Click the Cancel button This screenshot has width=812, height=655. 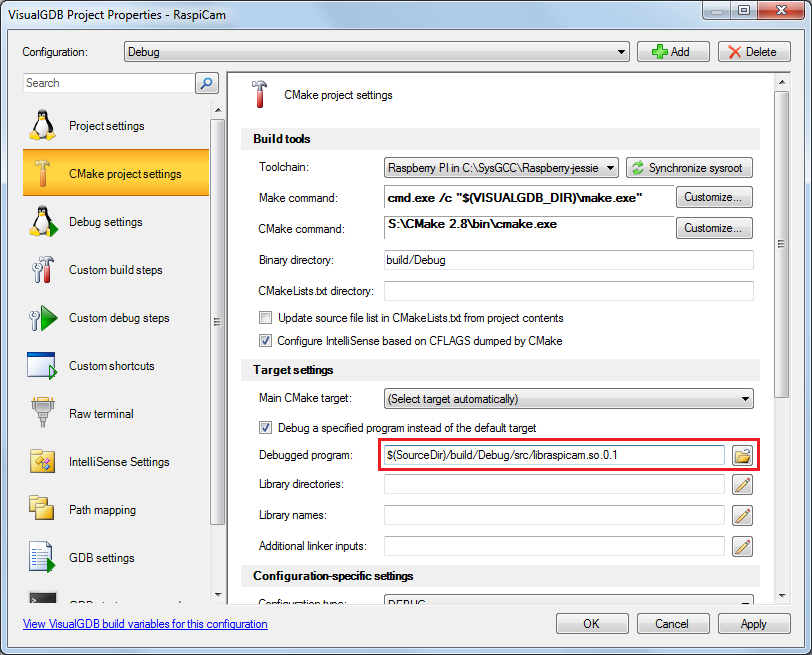(673, 623)
